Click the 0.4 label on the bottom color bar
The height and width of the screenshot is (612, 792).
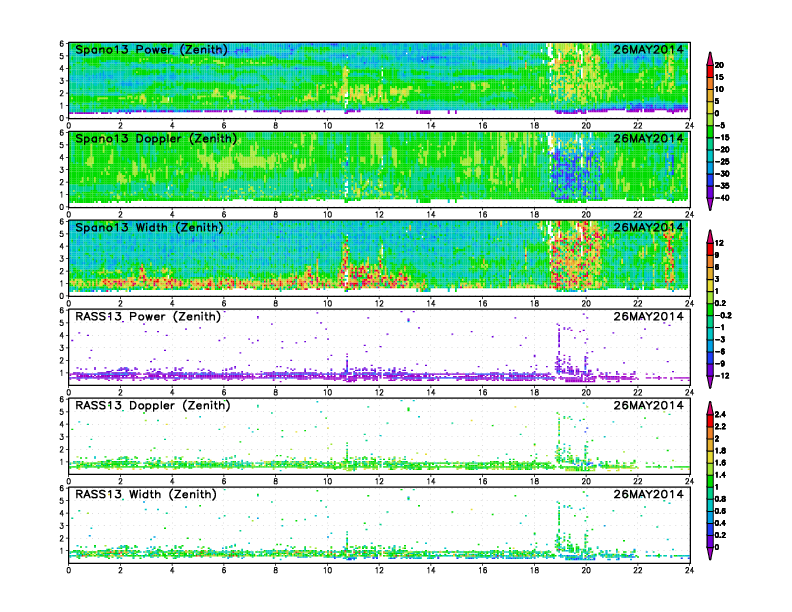click(721, 523)
